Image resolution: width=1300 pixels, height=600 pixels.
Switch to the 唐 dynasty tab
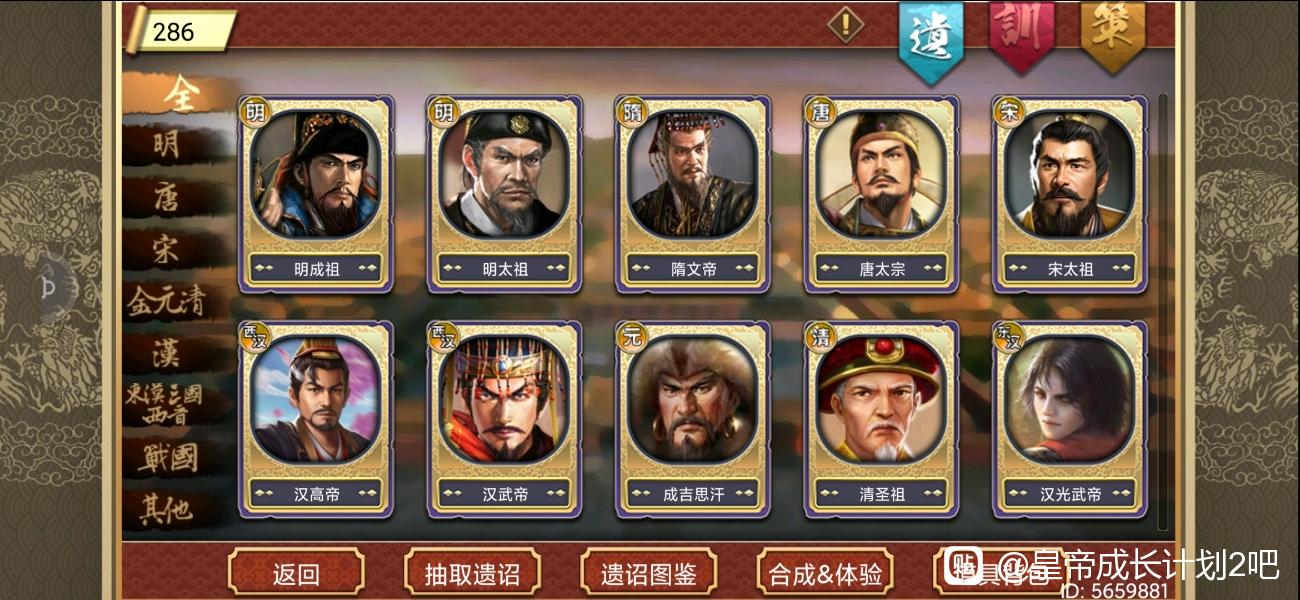166,198
